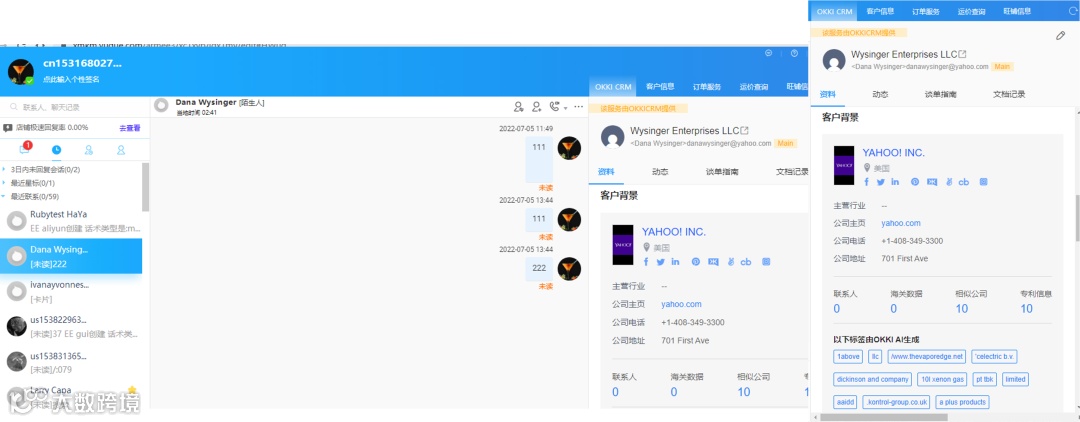Click the search contacts and chat records field
This screenshot has height=422, width=1080.
coord(74,107)
